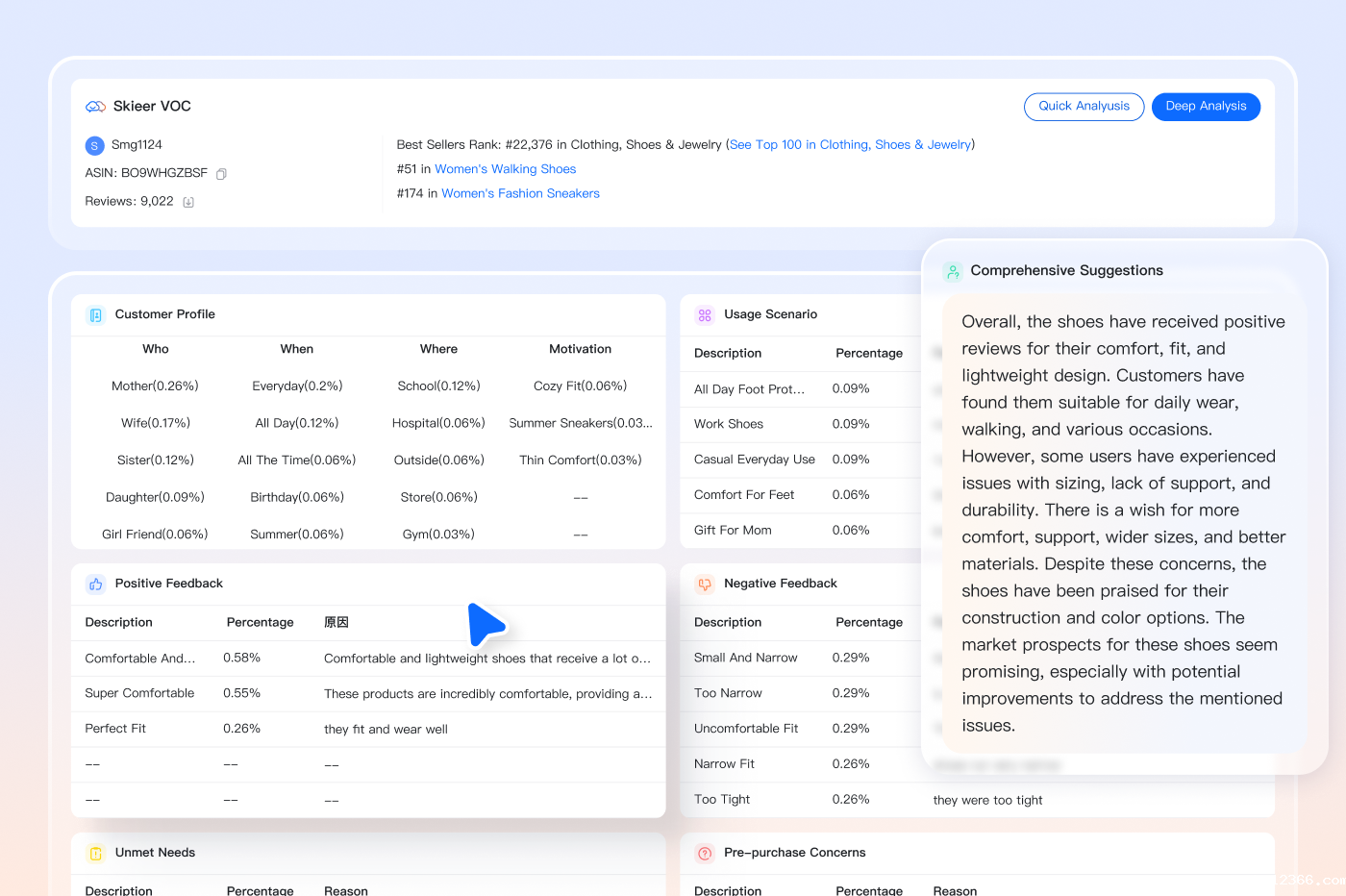Click the Negative Feedback thumbs-down icon
This screenshot has height=896, width=1346.
(x=705, y=585)
